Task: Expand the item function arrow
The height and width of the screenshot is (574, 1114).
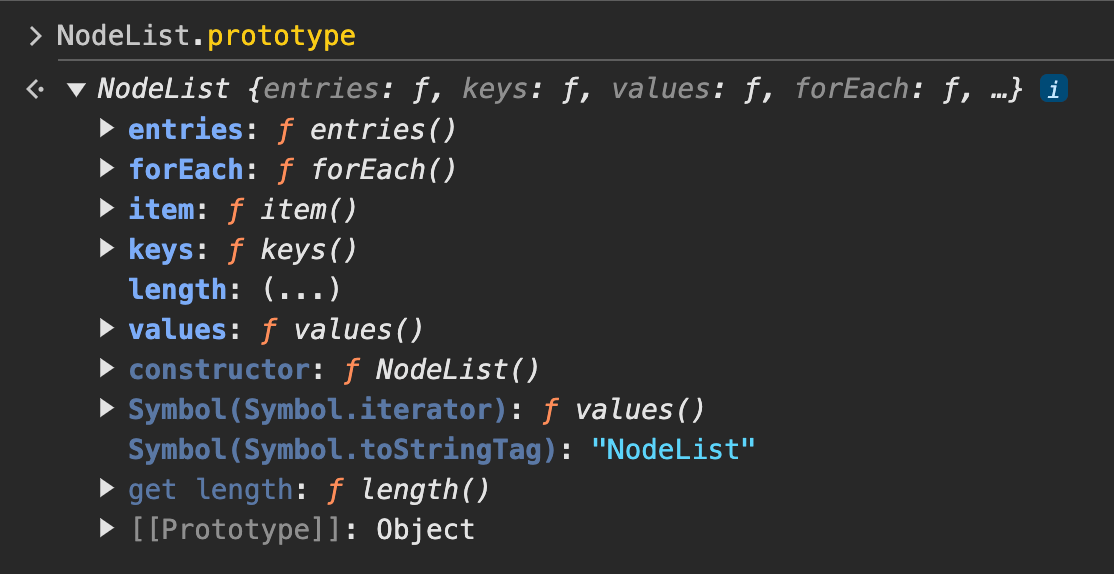Action: [108, 209]
